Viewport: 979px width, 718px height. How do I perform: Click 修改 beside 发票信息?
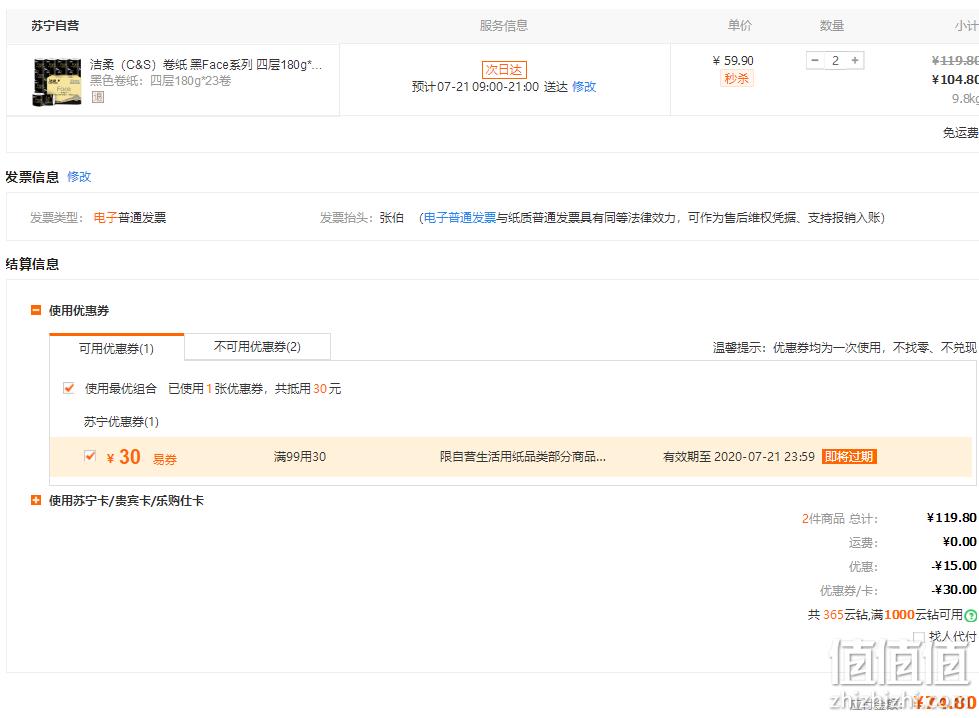click(79, 177)
